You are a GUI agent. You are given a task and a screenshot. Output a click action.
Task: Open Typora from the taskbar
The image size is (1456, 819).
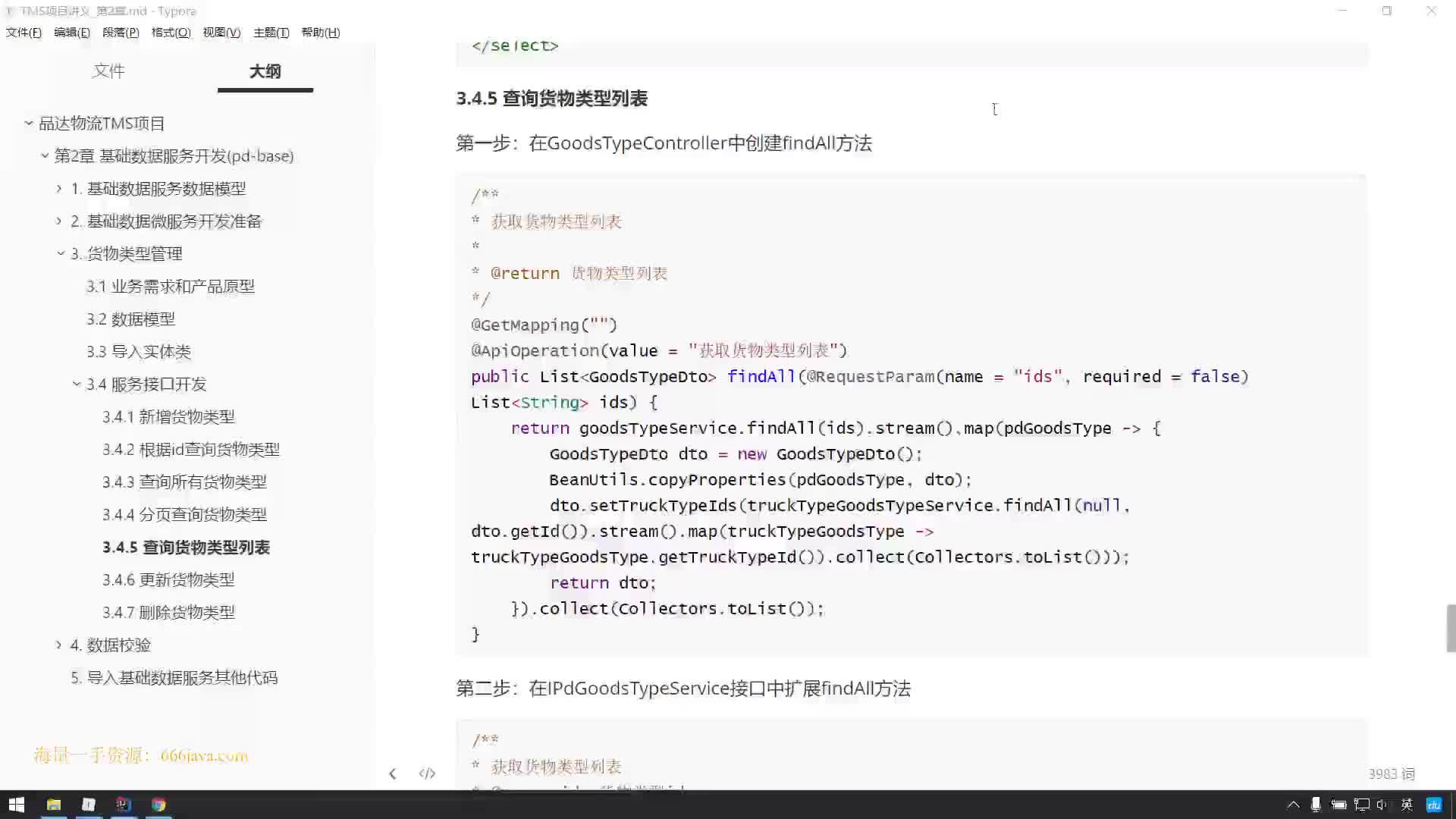tap(89, 805)
